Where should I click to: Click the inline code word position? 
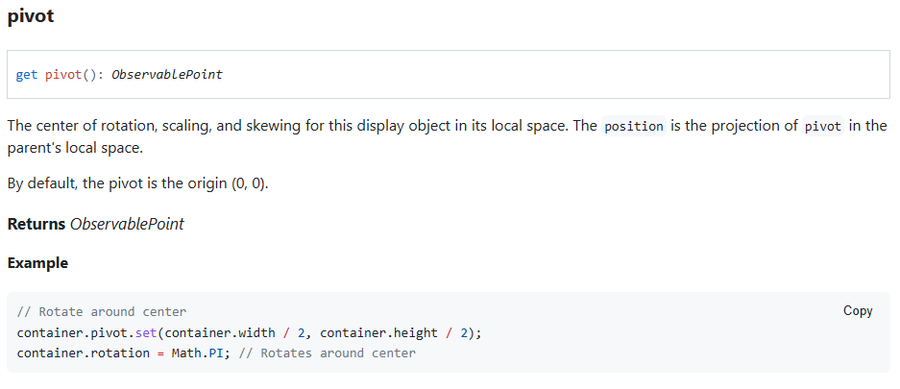pos(634,126)
